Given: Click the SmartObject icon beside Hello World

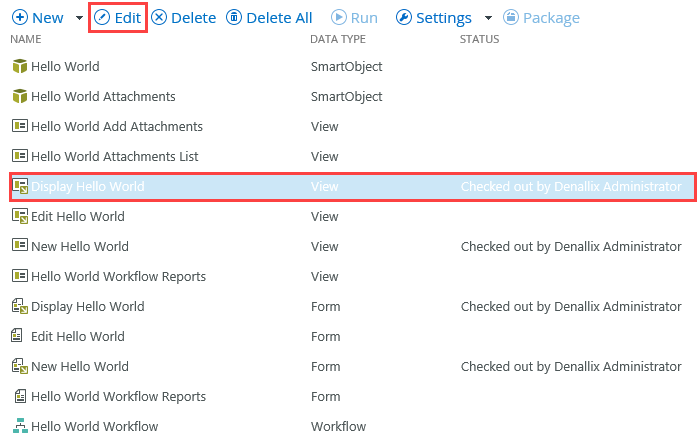Looking at the screenshot, I should 19,67.
